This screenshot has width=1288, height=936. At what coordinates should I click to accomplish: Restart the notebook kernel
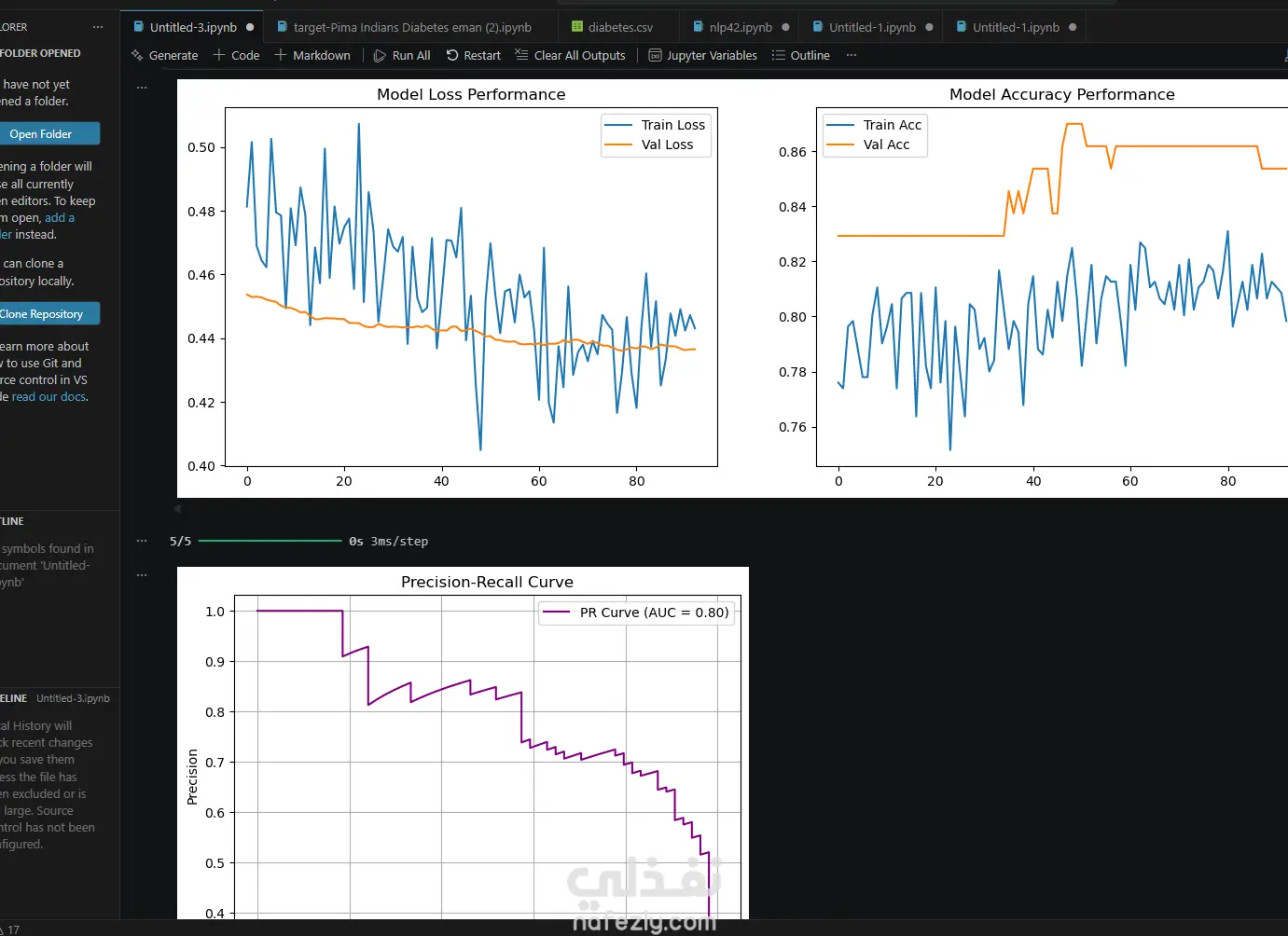tap(473, 55)
